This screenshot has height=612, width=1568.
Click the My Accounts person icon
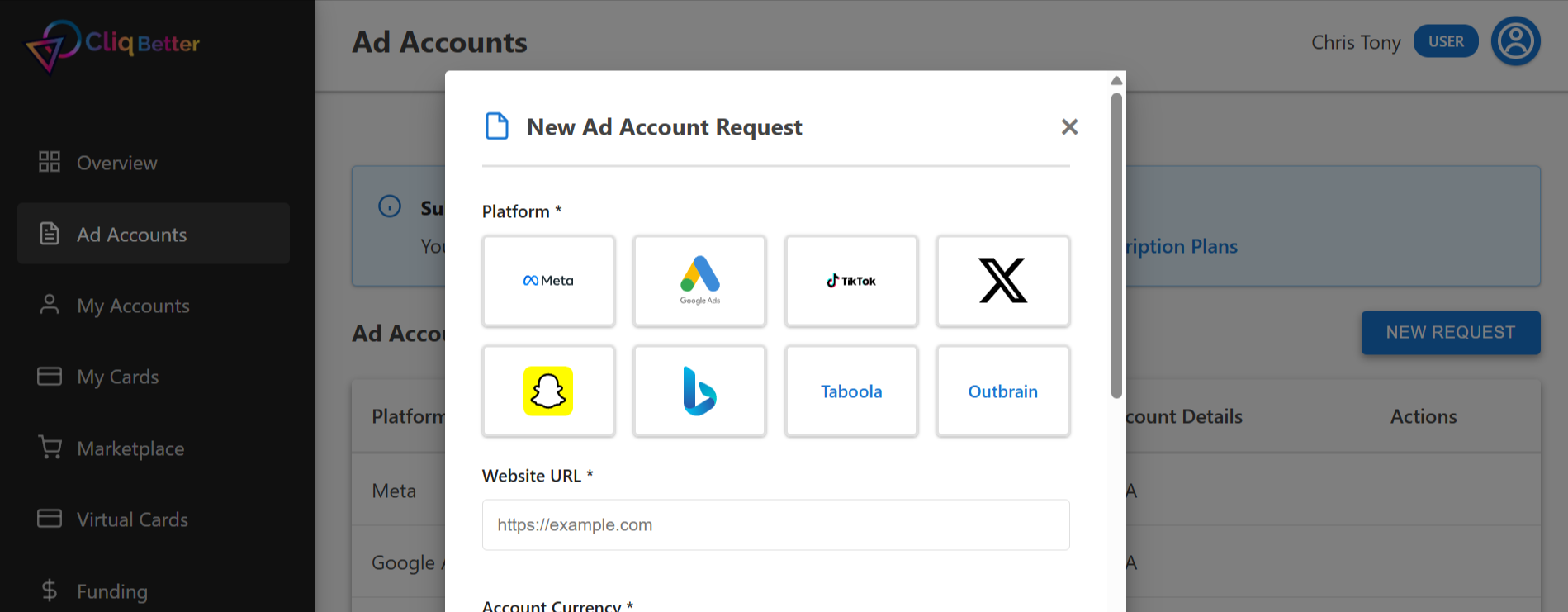coord(50,305)
